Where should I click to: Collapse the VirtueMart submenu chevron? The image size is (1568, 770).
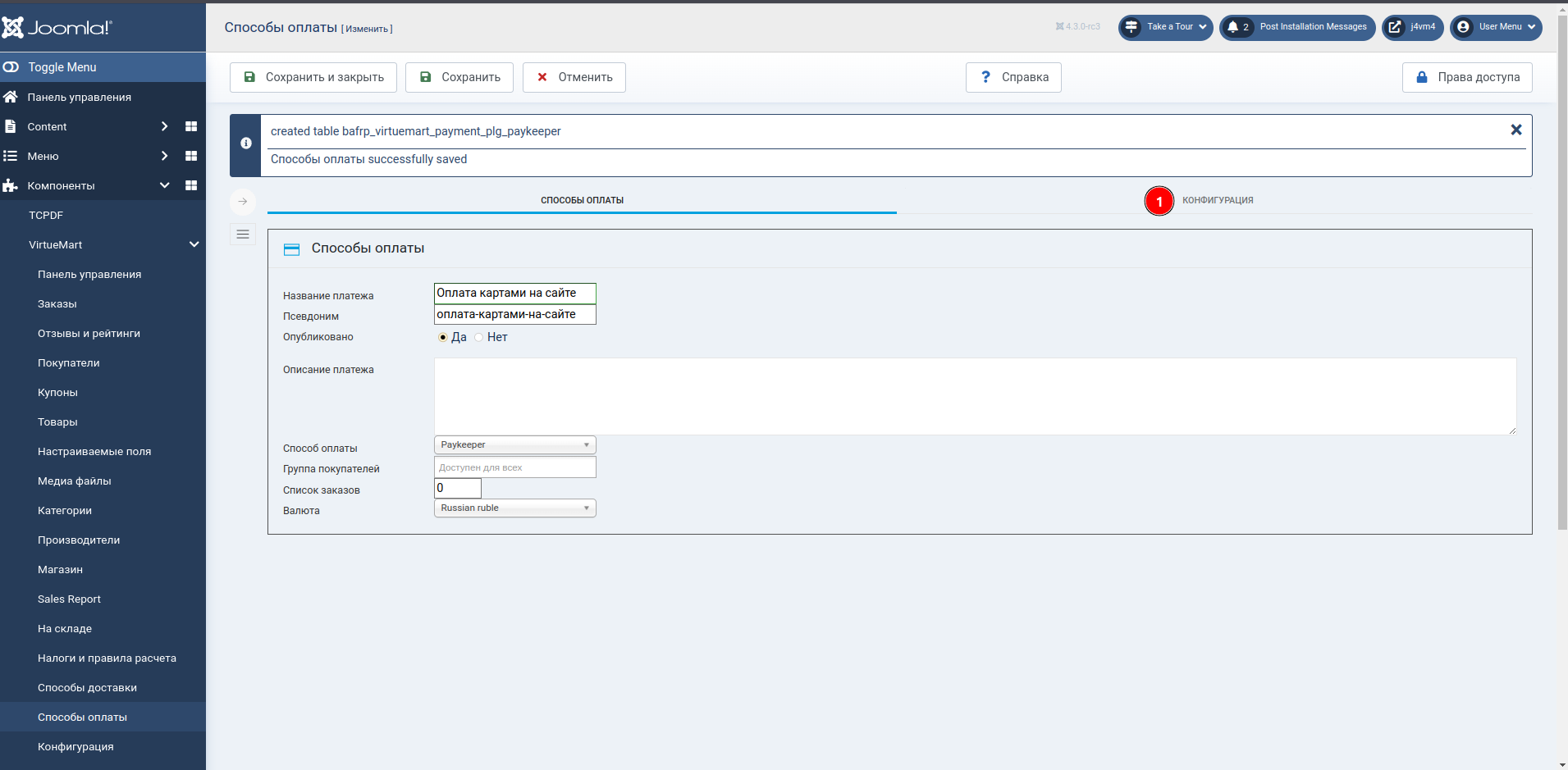pos(194,244)
